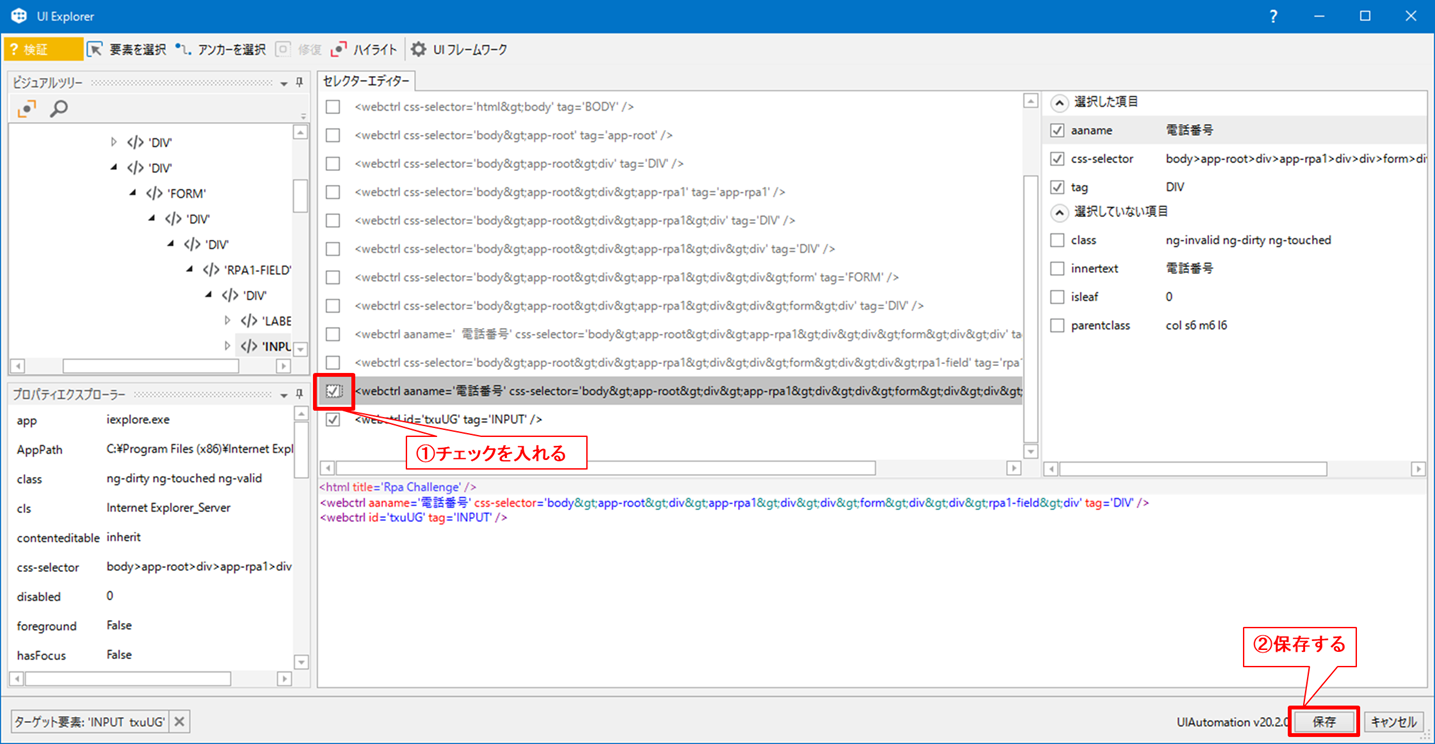The height and width of the screenshot is (744, 1435).
Task: Check the parentclass attribute checkbox
Action: click(x=1057, y=325)
